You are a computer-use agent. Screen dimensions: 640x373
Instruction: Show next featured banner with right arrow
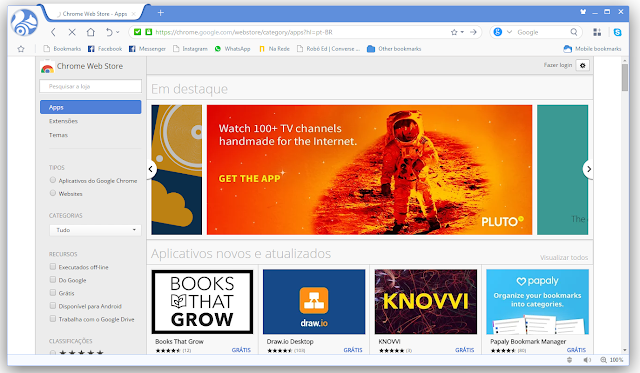(x=588, y=169)
